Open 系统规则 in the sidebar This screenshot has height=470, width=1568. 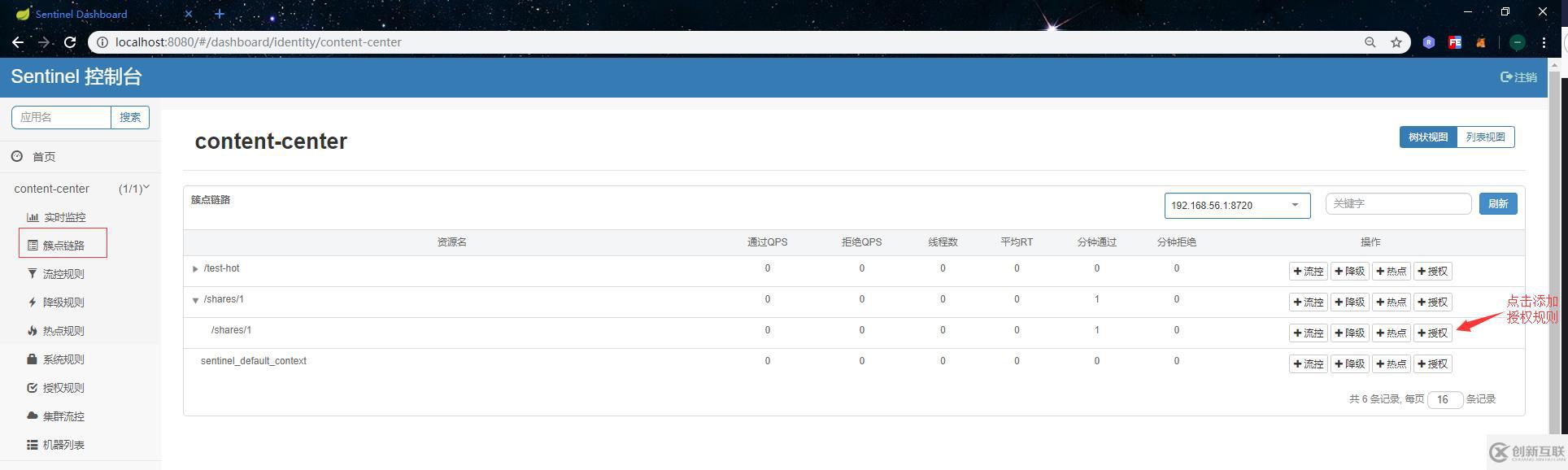pos(56,359)
